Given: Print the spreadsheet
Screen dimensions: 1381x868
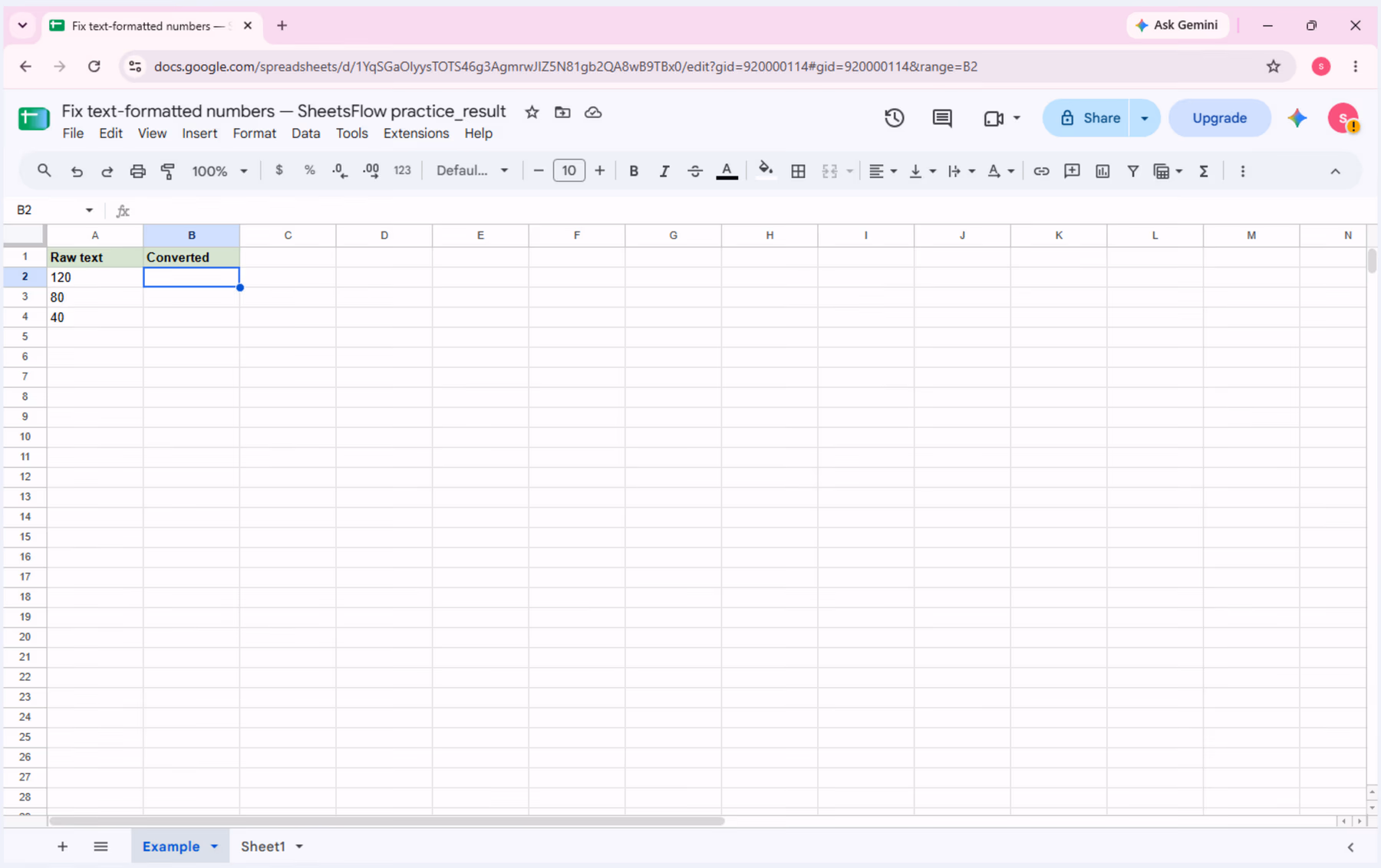Looking at the screenshot, I should coord(137,171).
